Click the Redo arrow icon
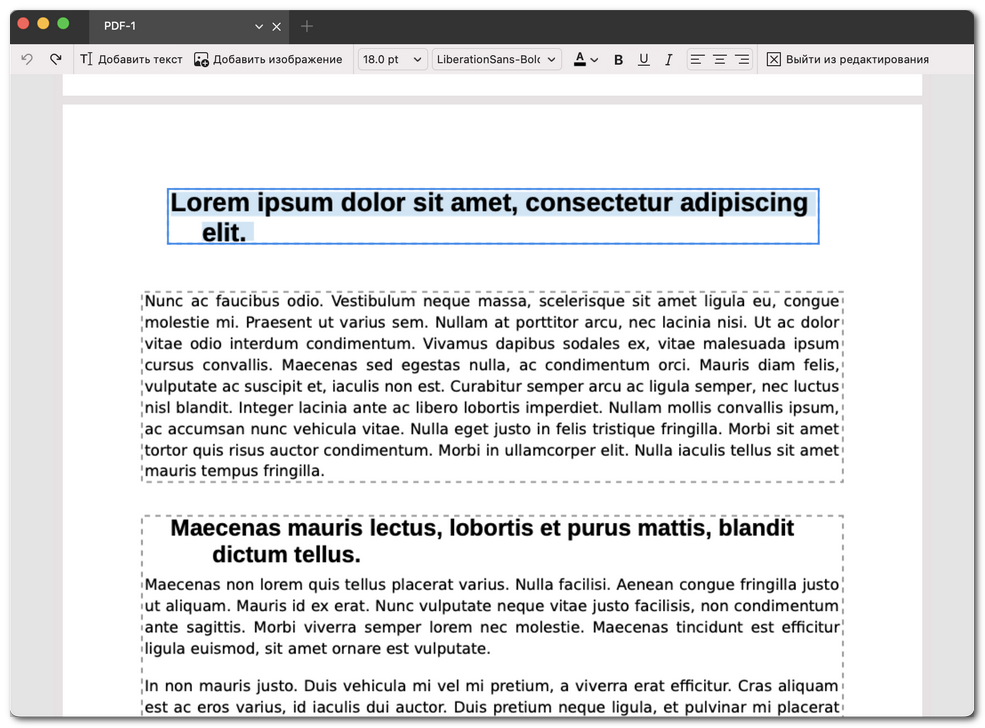This screenshot has height=728, width=985. [56, 59]
